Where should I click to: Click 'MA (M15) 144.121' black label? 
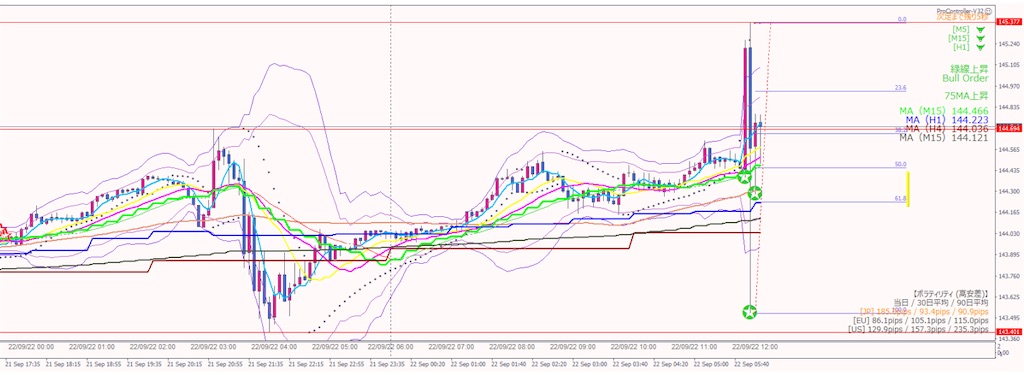tap(944, 138)
